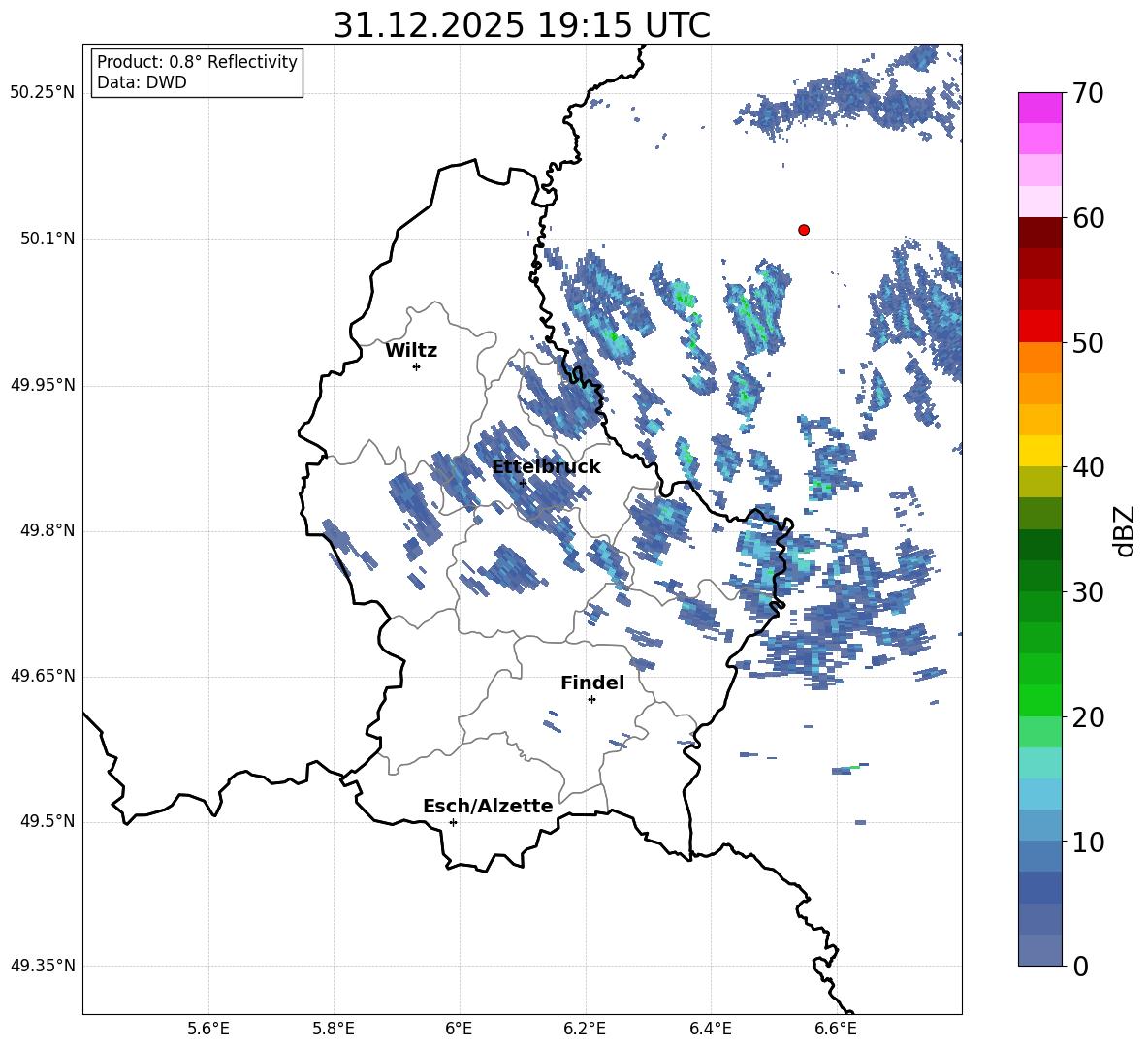Click the 20 colorbar tick value

coord(1088,717)
